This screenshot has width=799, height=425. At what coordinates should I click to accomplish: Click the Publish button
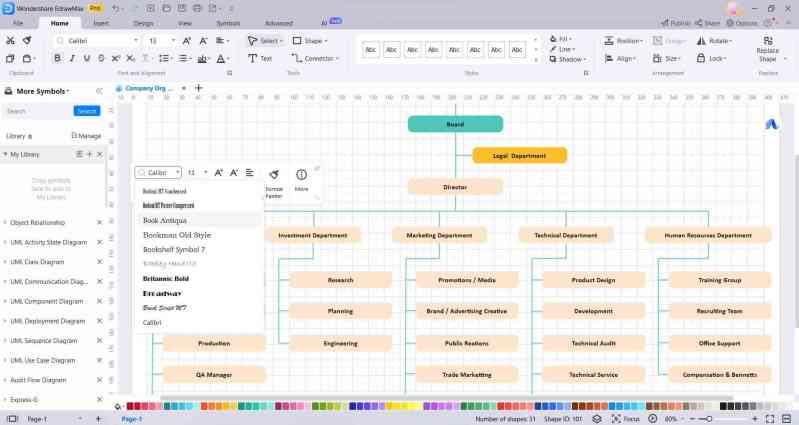tap(676, 23)
